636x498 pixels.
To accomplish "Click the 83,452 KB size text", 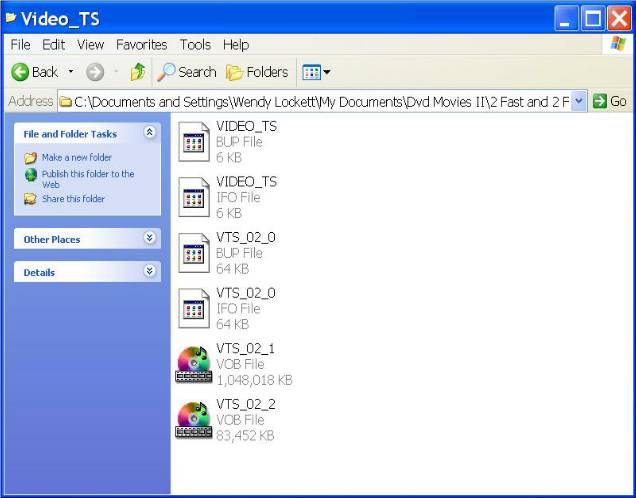I will 245,436.
